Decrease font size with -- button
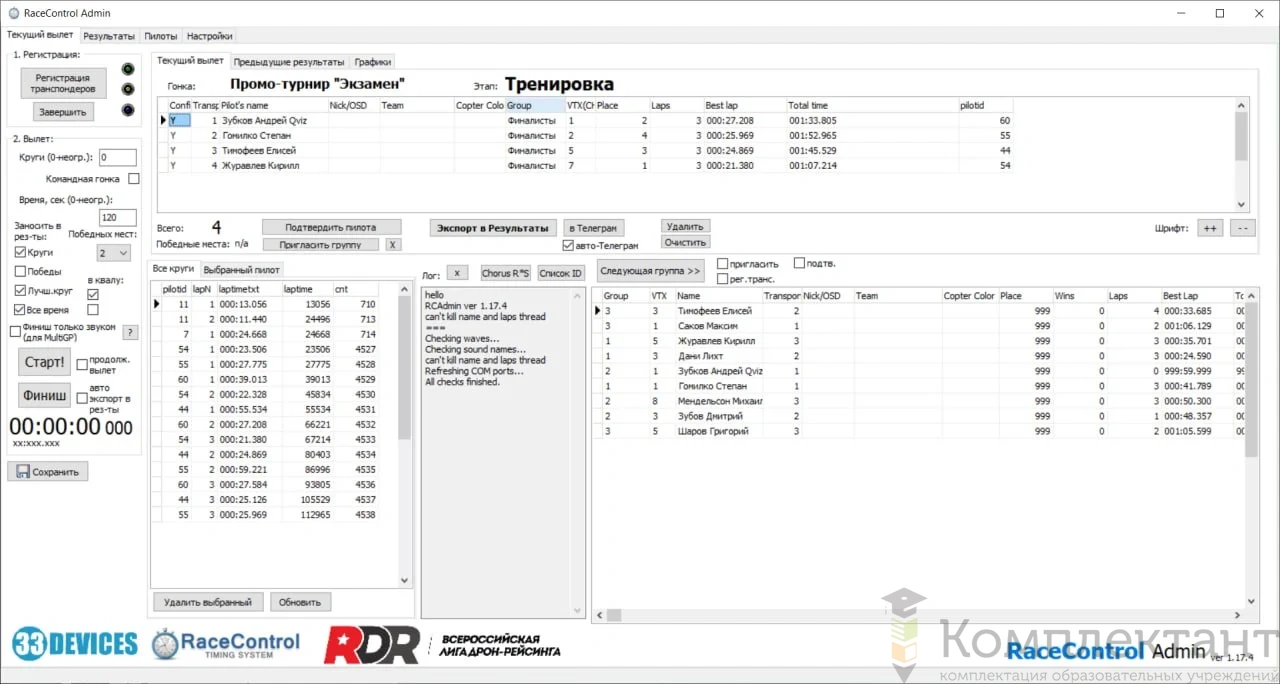The image size is (1280, 684). point(1242,228)
